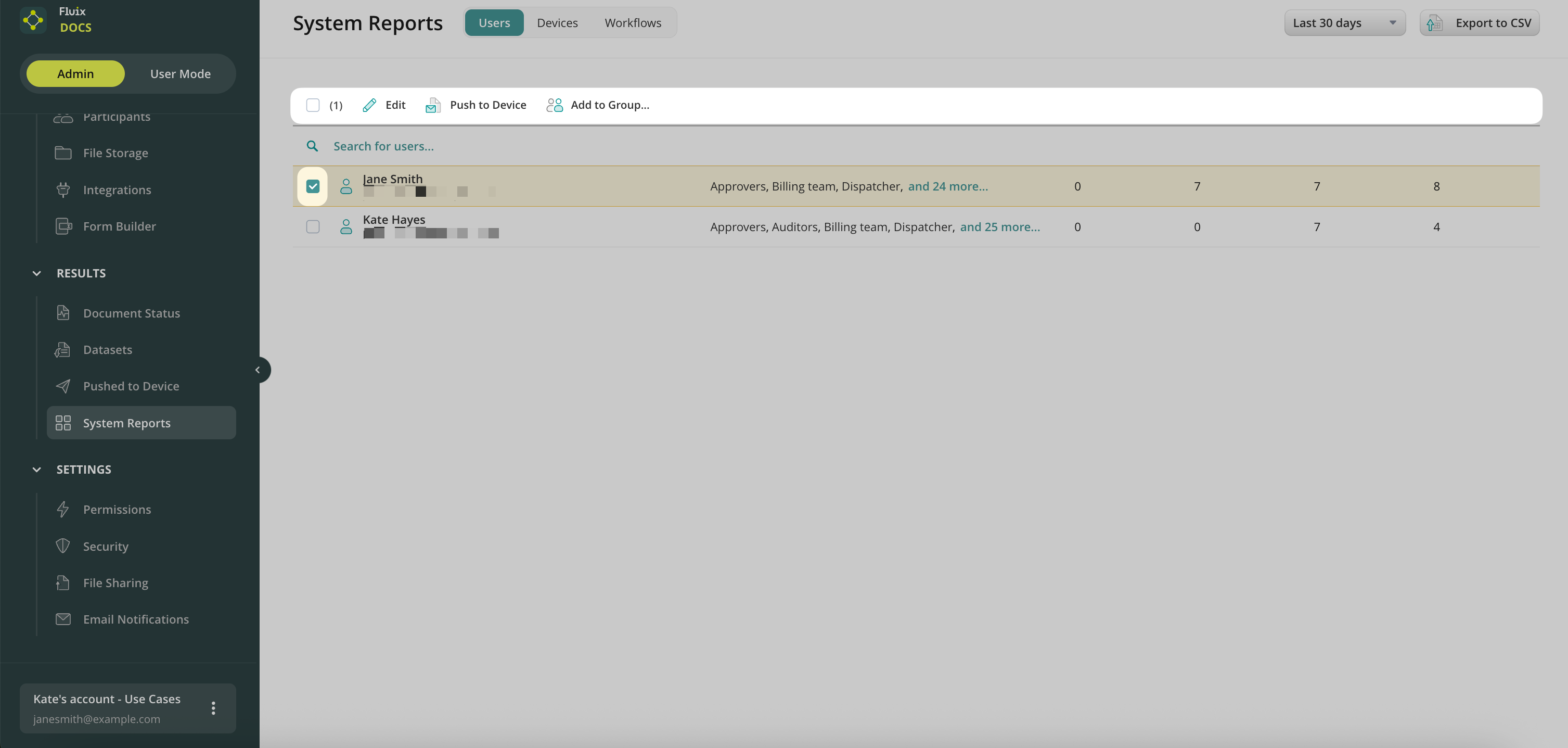The height and width of the screenshot is (748, 1568).
Task: Open the Form Builder page
Action: (119, 226)
